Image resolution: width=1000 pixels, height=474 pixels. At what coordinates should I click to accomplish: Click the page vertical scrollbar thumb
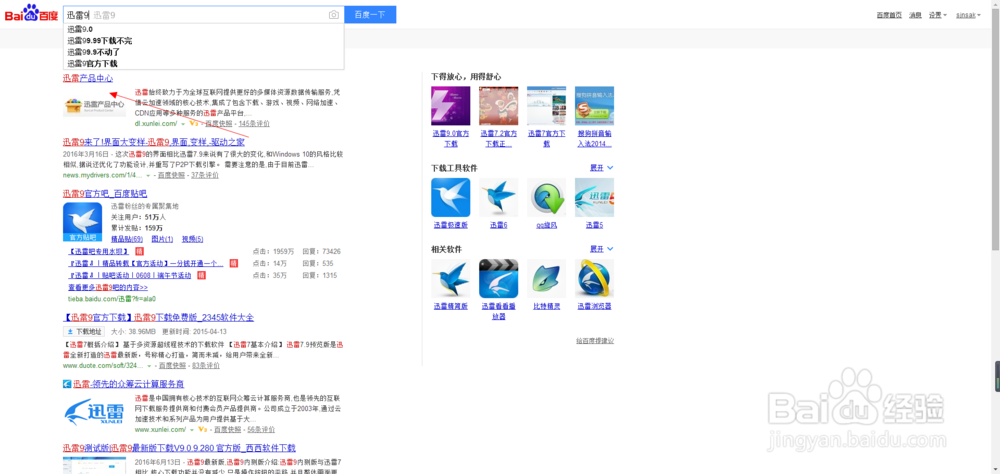pos(996,129)
